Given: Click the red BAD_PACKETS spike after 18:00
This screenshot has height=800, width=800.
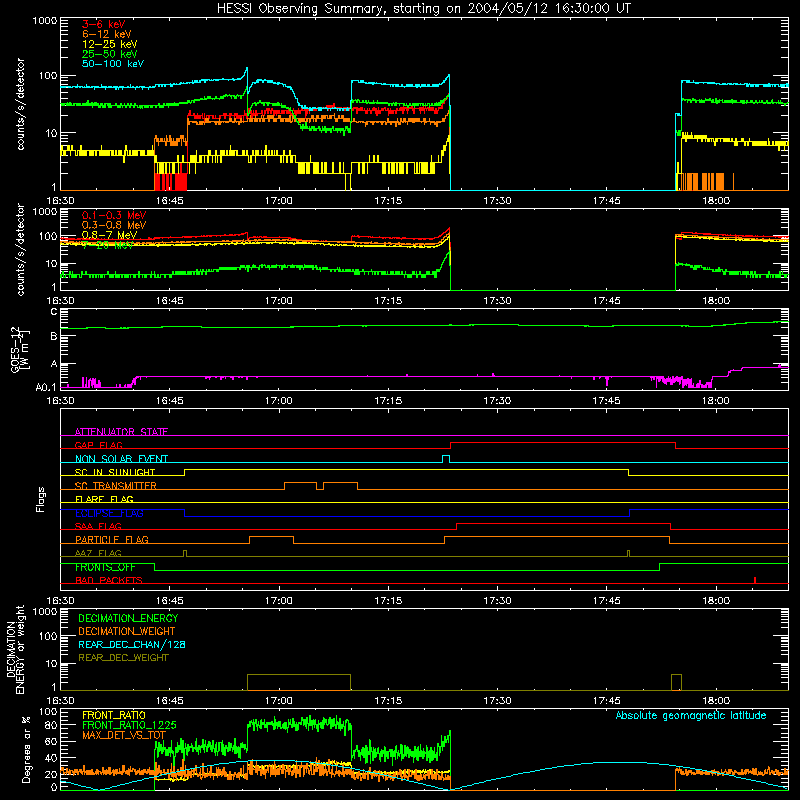Looking at the screenshot, I should (x=755, y=580).
